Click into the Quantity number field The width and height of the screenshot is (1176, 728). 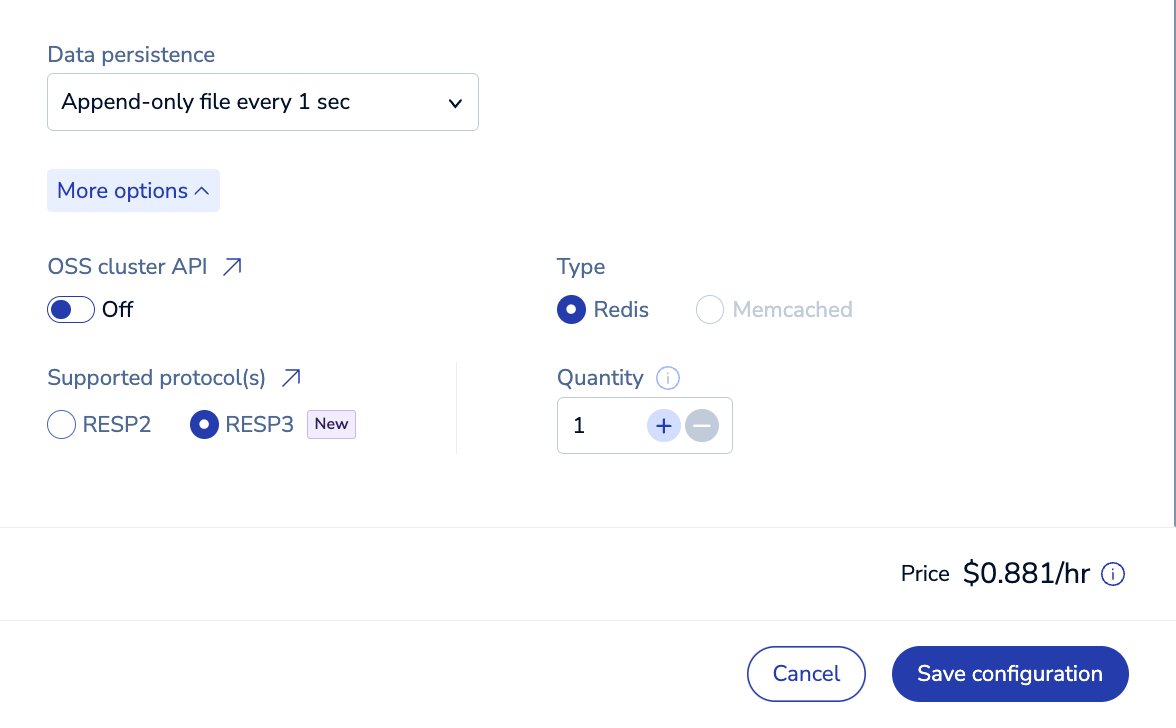tap(600, 426)
